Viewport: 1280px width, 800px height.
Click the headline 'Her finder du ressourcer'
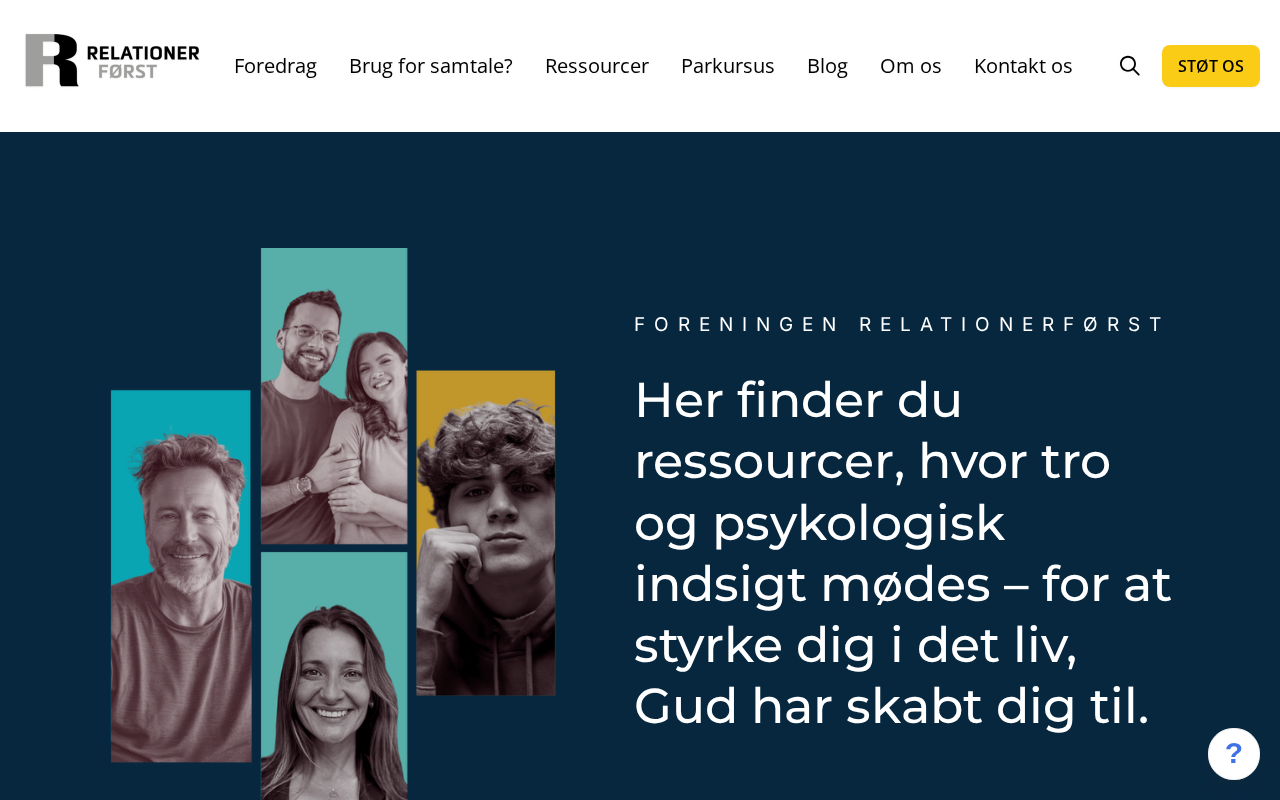coord(902,553)
